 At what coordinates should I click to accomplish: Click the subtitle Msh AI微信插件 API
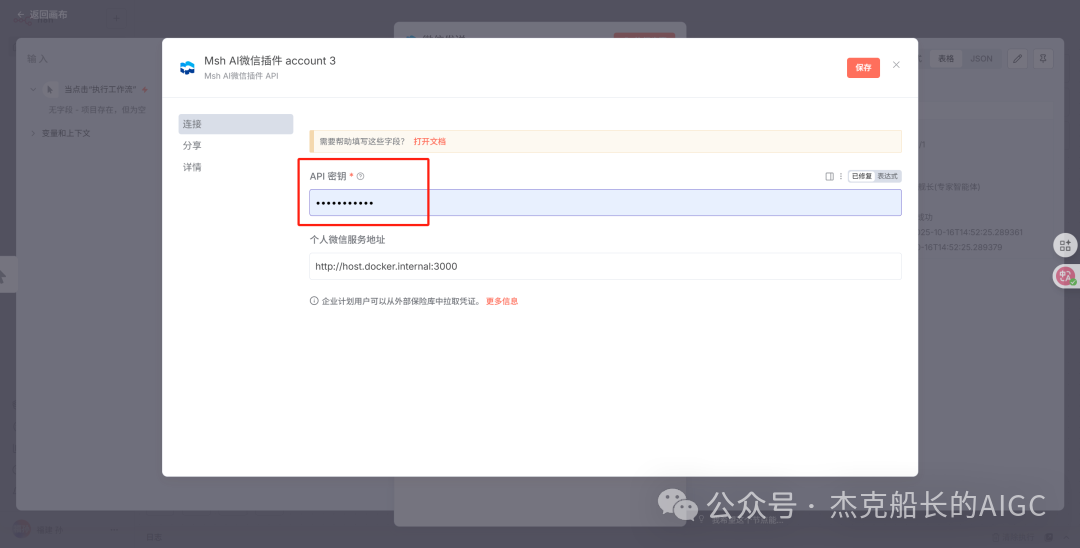241,76
